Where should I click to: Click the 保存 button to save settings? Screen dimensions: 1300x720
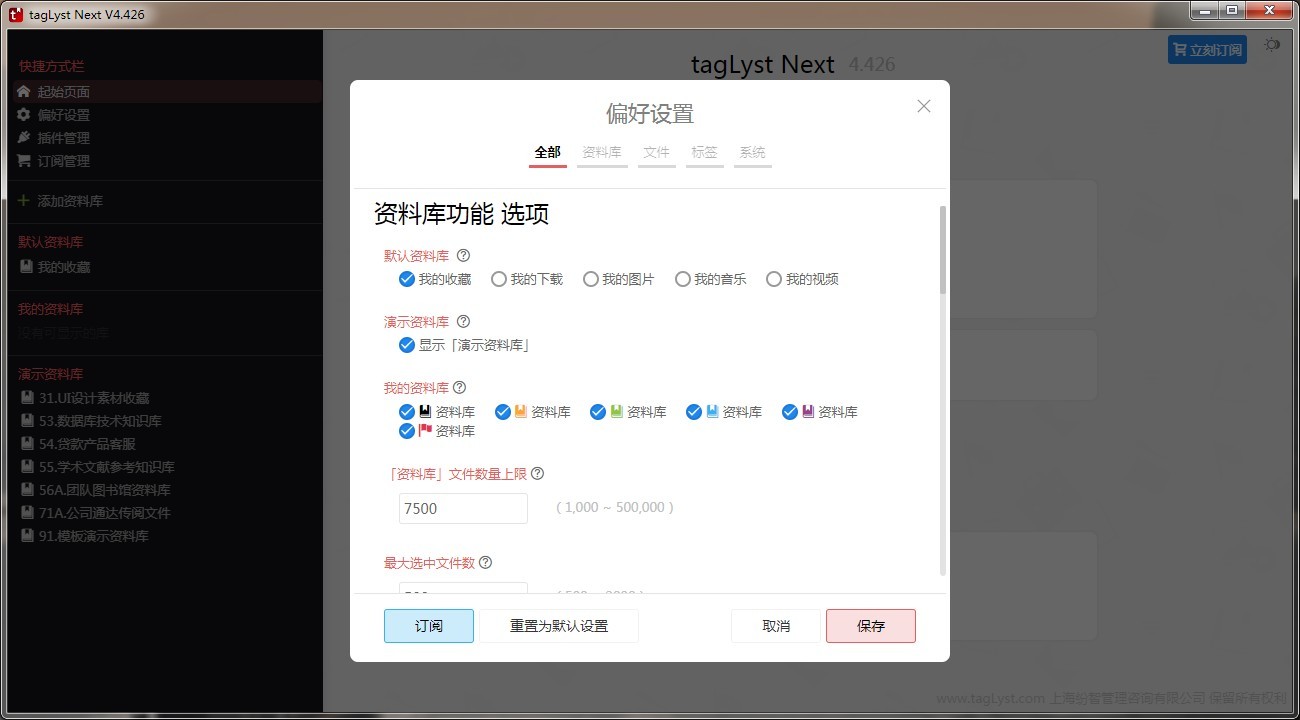870,625
